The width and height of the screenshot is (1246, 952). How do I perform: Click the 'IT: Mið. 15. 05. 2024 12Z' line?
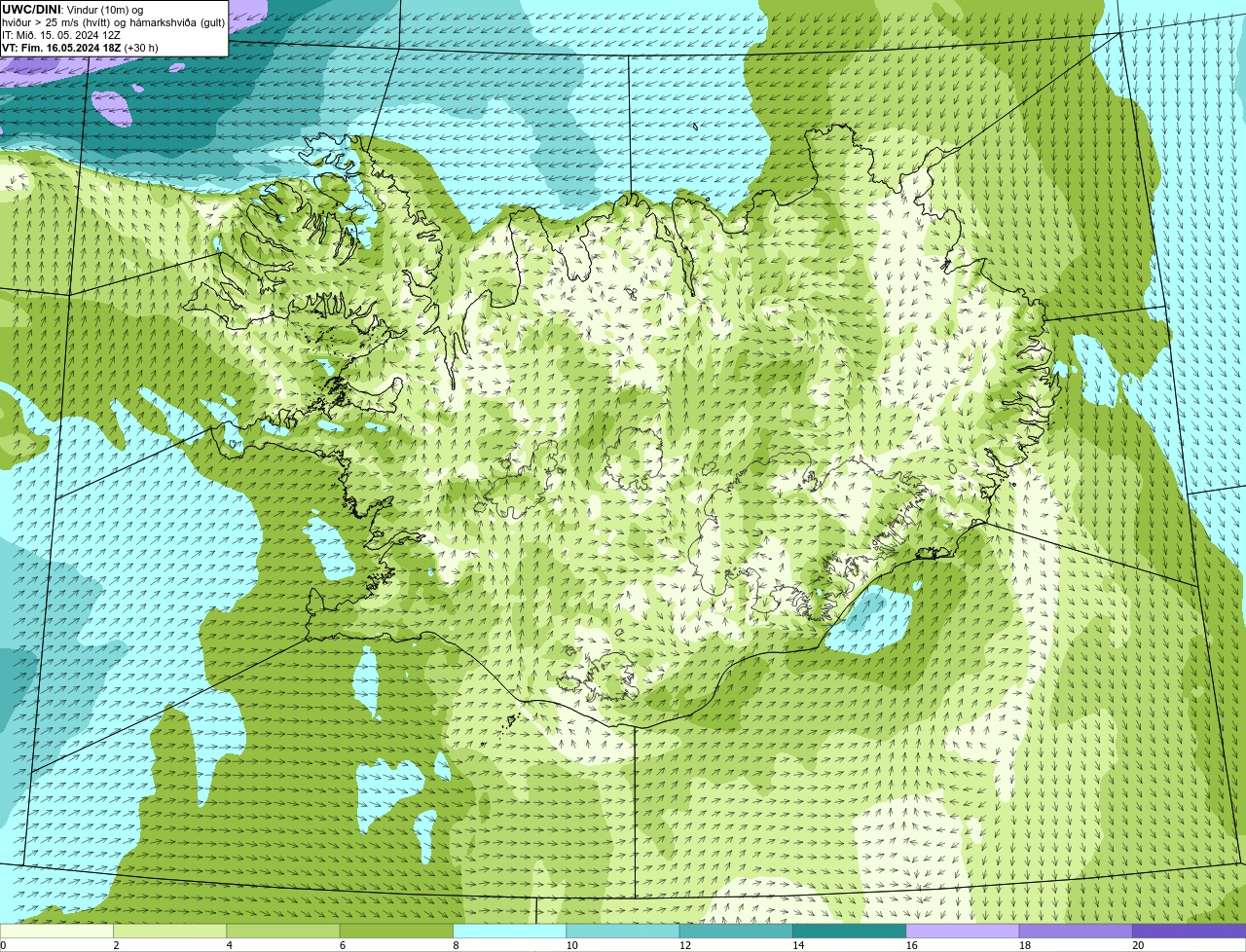[x=61, y=35]
